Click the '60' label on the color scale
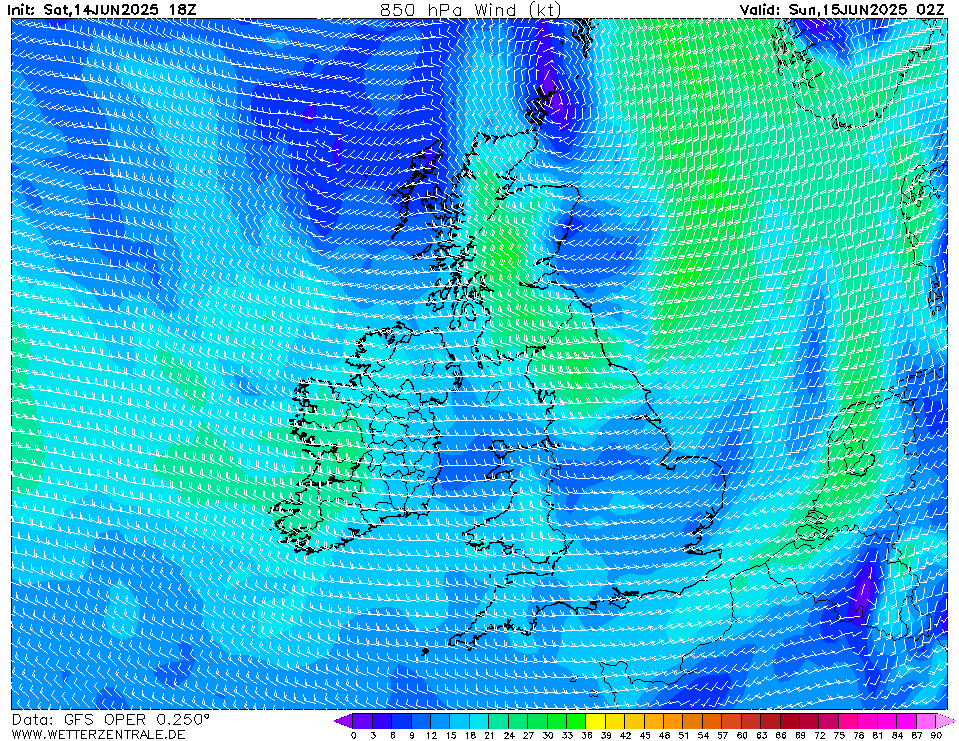 coord(742,735)
